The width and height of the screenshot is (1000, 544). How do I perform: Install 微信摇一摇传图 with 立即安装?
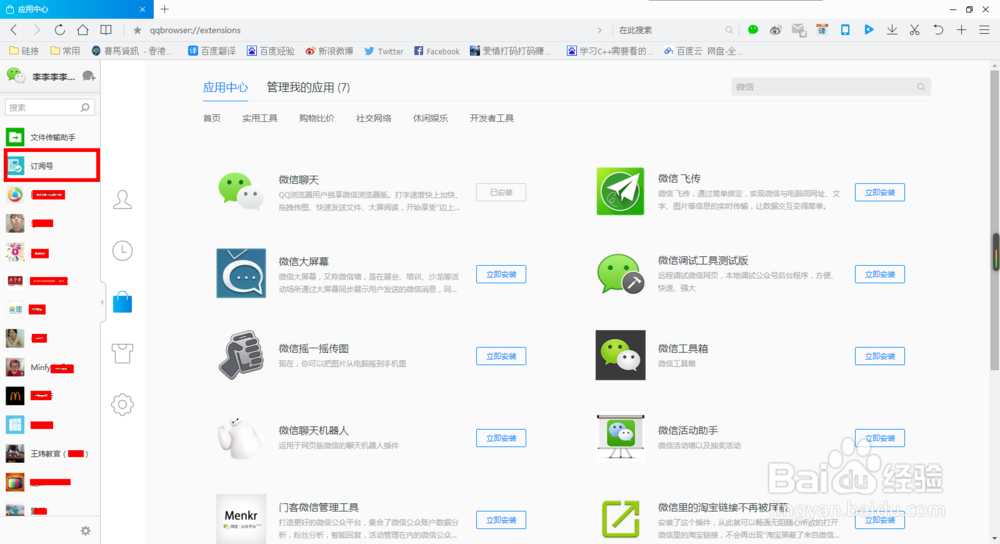501,356
